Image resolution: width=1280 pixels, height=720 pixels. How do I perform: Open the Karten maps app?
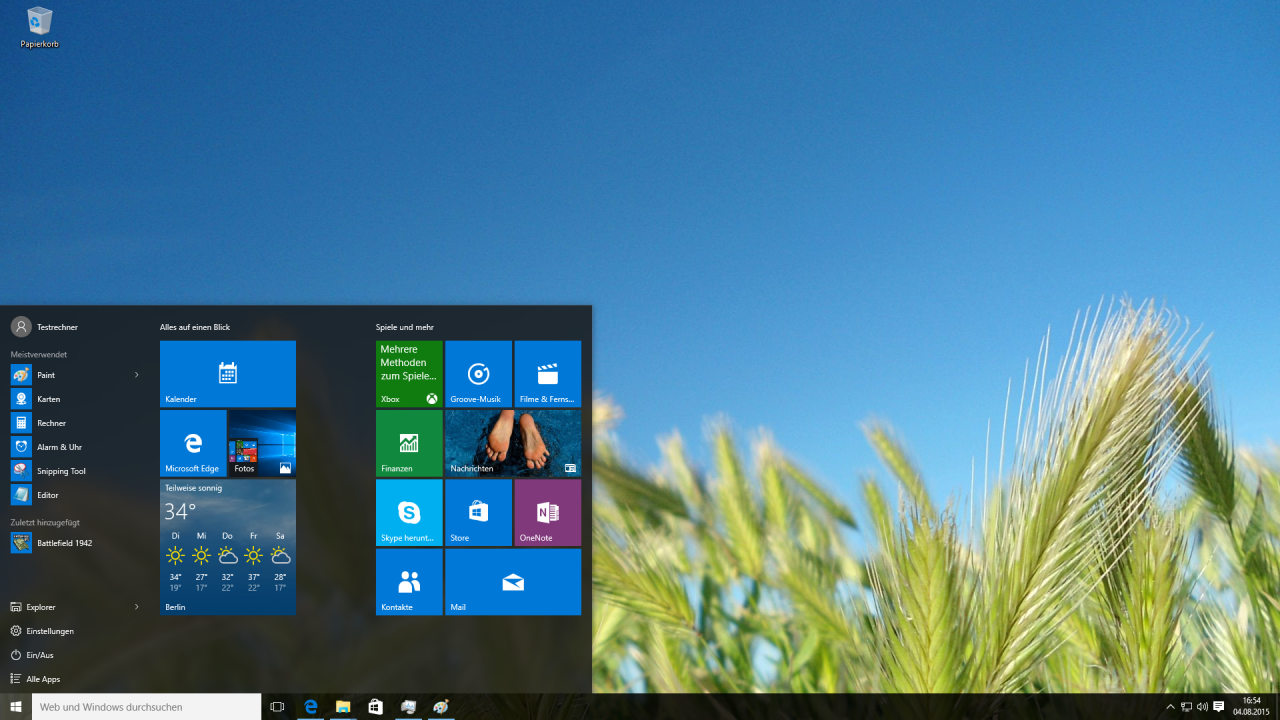click(x=75, y=399)
